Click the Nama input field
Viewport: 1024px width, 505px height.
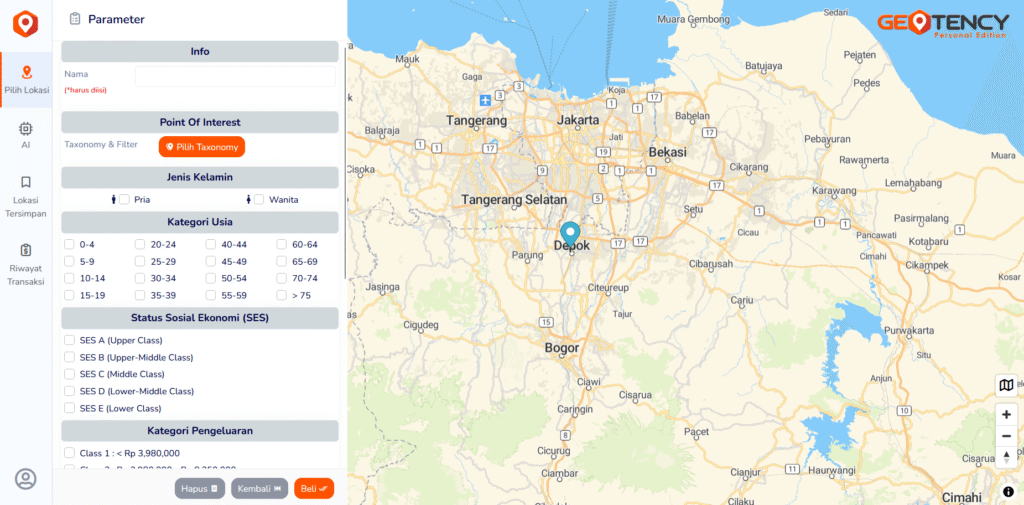235,76
